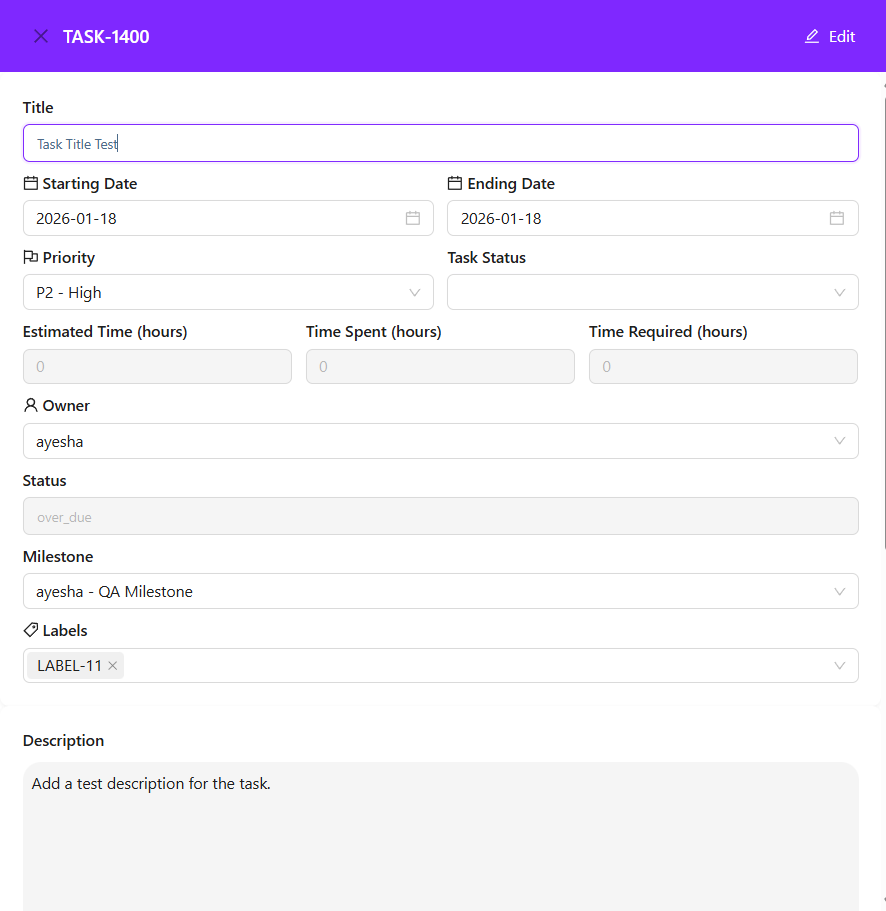The height and width of the screenshot is (911, 886).
Task: Open the empty Task Status dropdown
Action: tap(652, 292)
